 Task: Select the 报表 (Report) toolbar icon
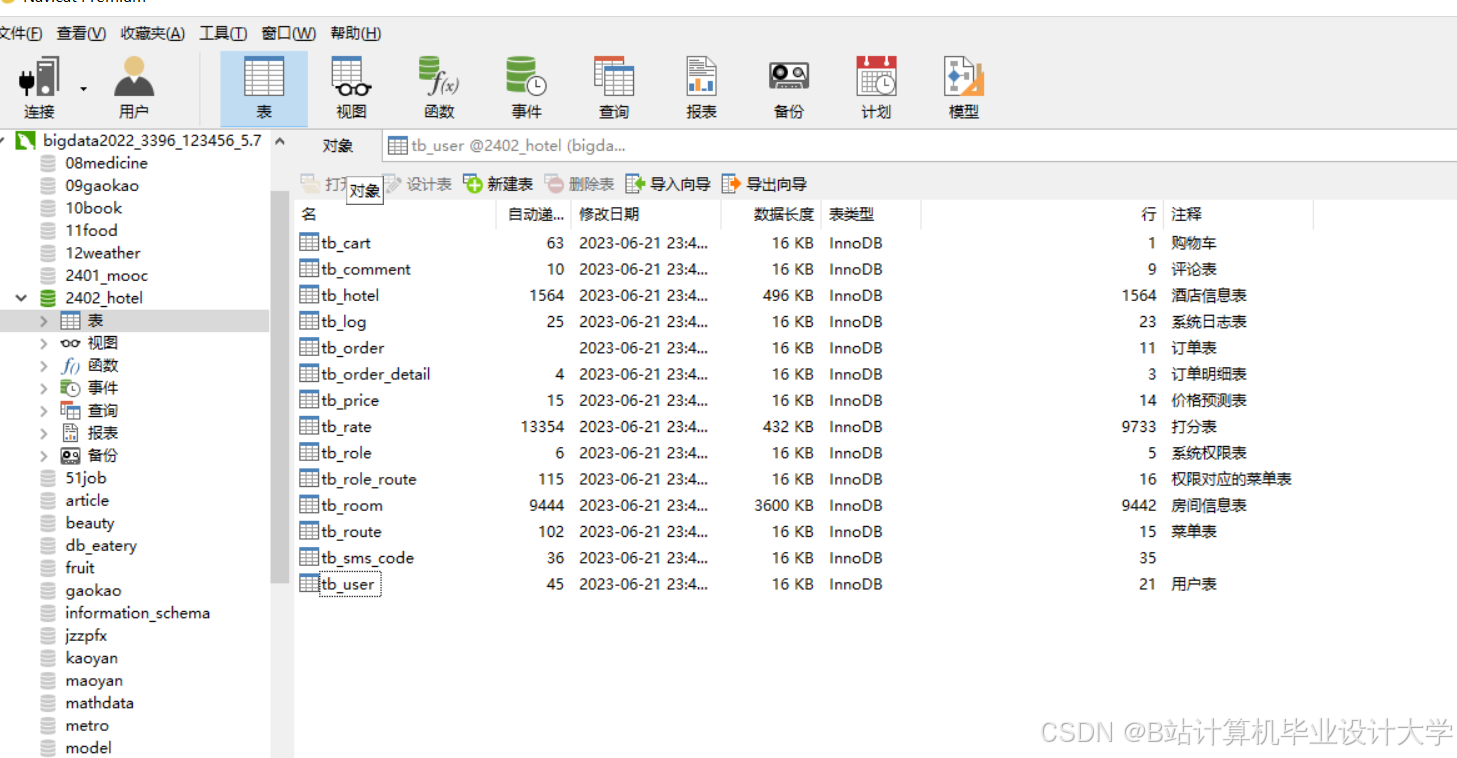tap(701, 88)
